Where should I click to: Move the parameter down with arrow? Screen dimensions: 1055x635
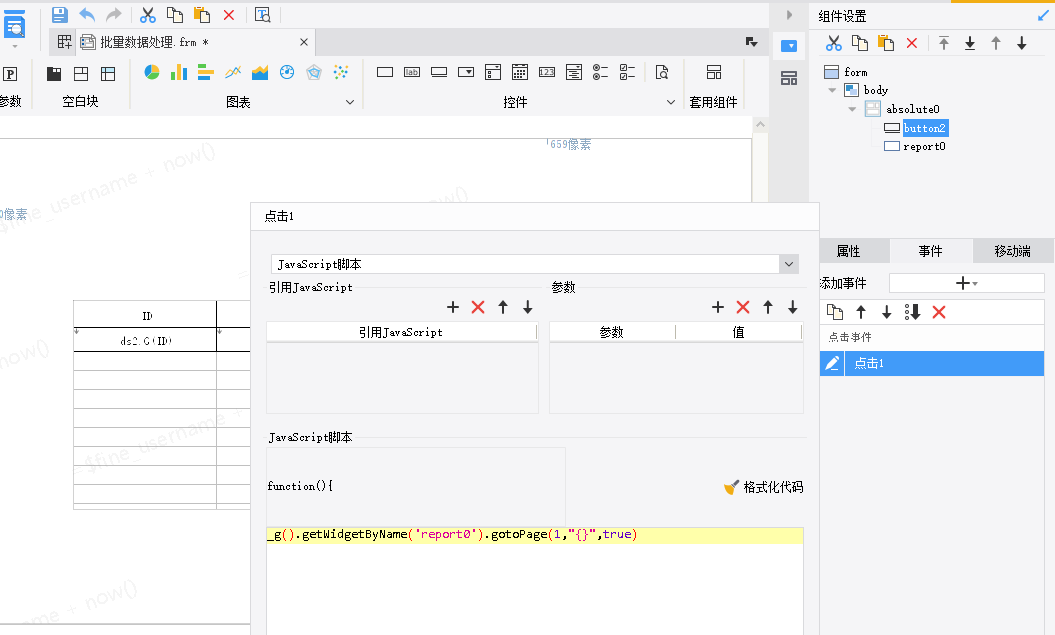pos(793,307)
